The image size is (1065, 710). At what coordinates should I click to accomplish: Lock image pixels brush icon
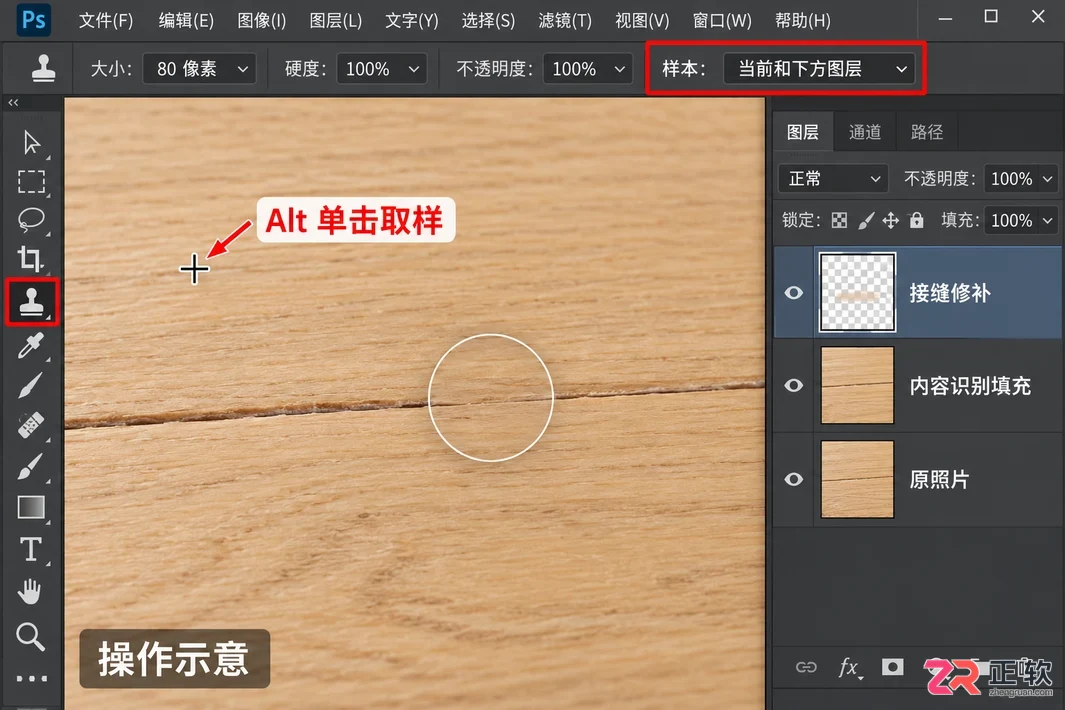pos(865,220)
